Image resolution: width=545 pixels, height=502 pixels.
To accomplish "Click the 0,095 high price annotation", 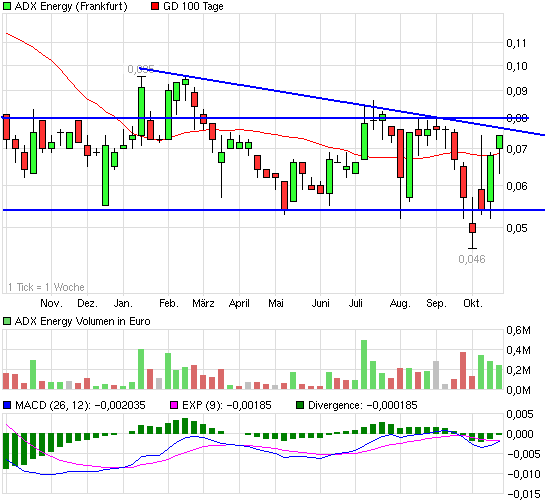I will [x=141, y=69].
